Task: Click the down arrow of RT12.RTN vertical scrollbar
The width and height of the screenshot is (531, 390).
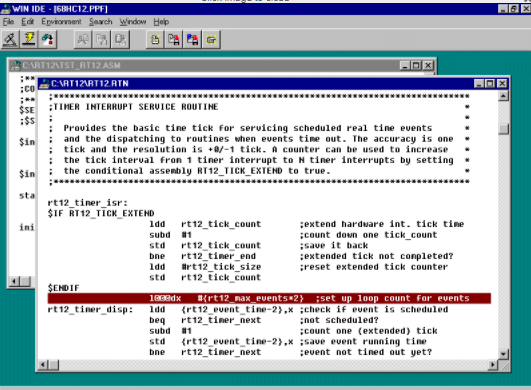Action: pos(504,354)
